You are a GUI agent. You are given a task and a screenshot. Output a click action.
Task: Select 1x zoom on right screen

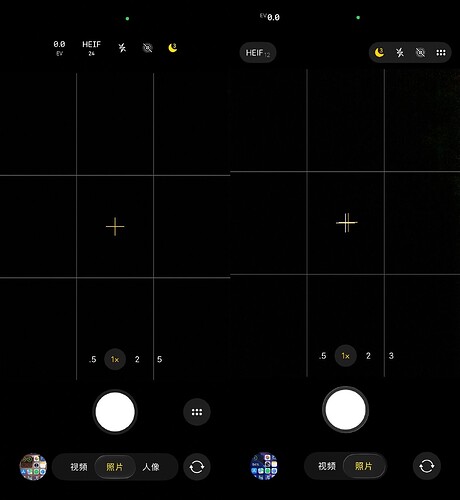[346, 356]
